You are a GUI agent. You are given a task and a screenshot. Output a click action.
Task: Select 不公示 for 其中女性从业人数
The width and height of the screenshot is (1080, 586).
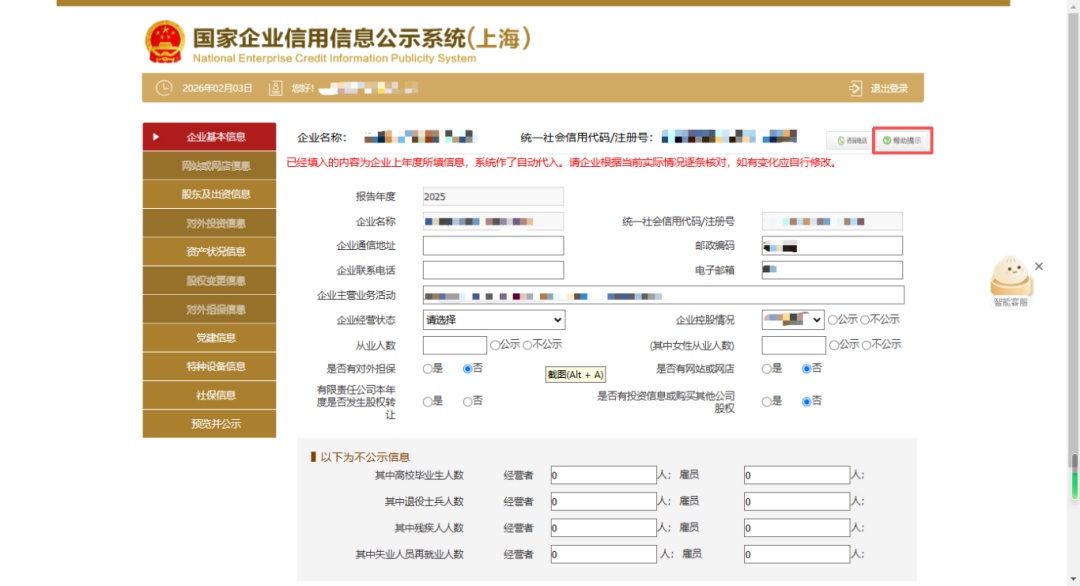click(866, 344)
